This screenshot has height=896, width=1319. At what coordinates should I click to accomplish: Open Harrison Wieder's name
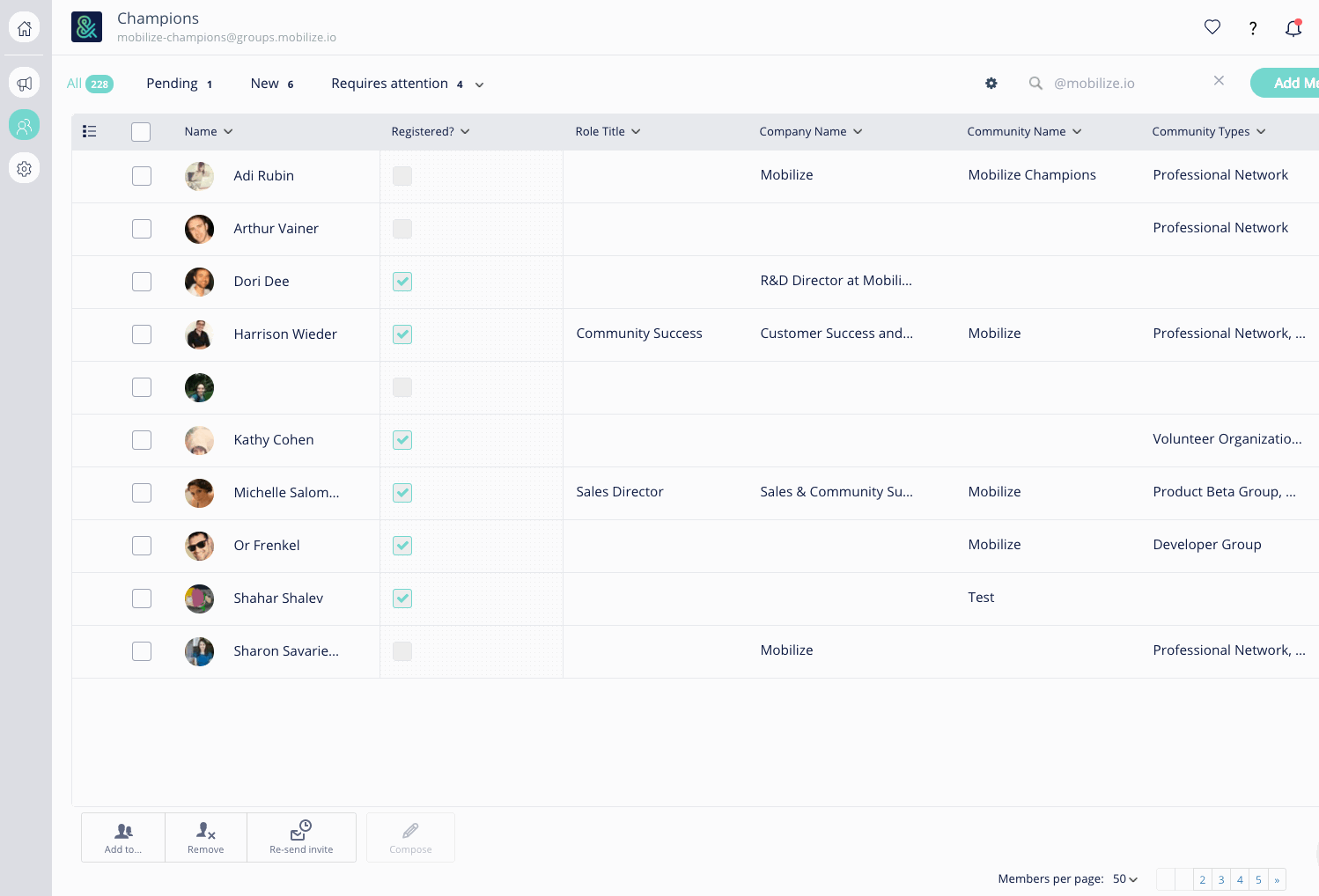tap(285, 334)
